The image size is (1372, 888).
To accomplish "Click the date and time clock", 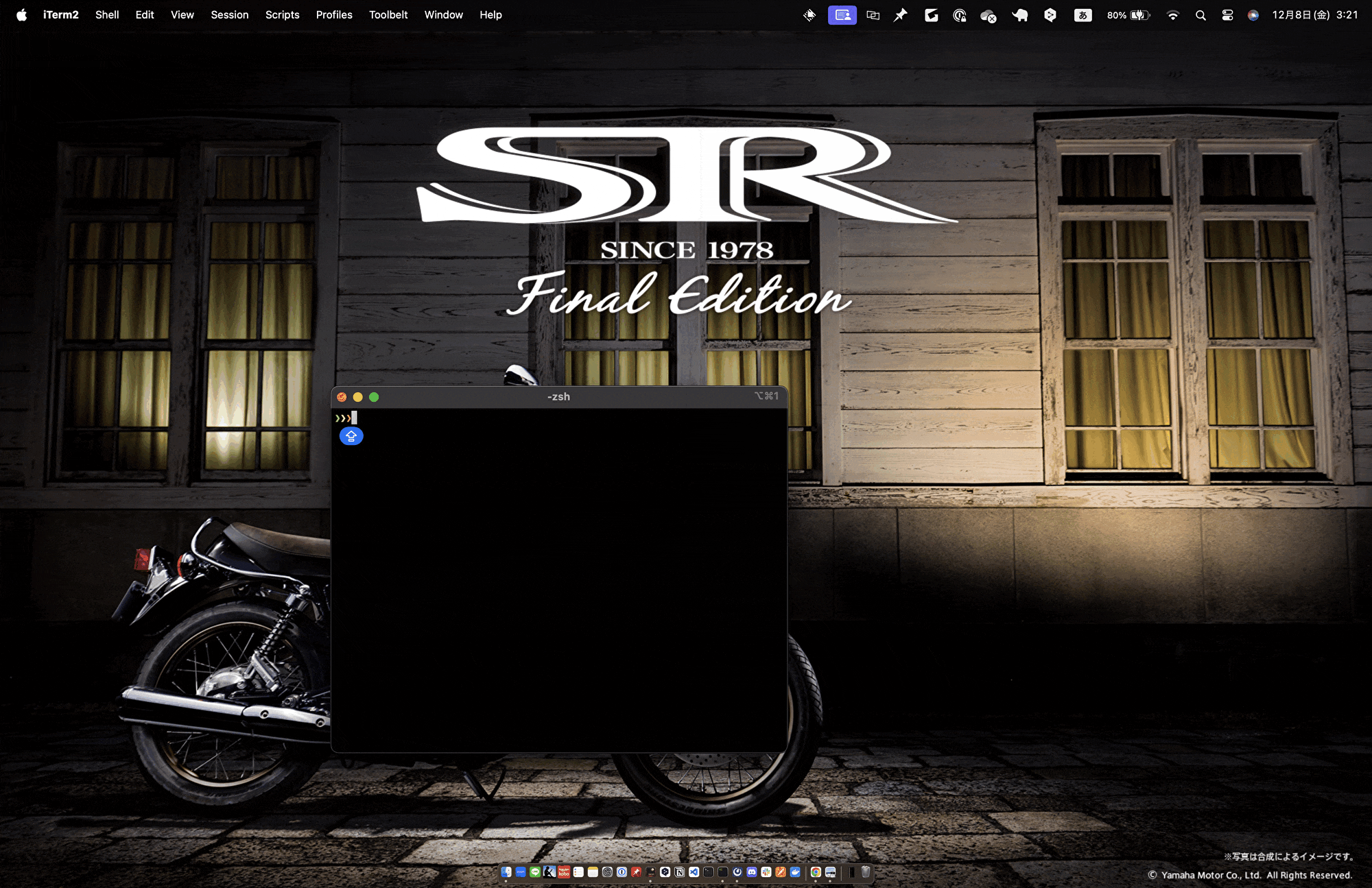I will click(1314, 15).
